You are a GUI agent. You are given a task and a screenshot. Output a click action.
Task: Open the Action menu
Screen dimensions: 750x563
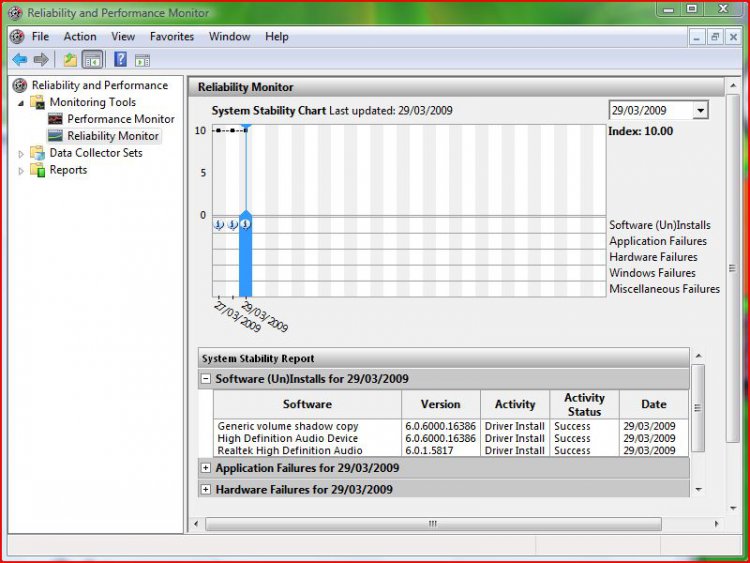pyautogui.click(x=80, y=37)
